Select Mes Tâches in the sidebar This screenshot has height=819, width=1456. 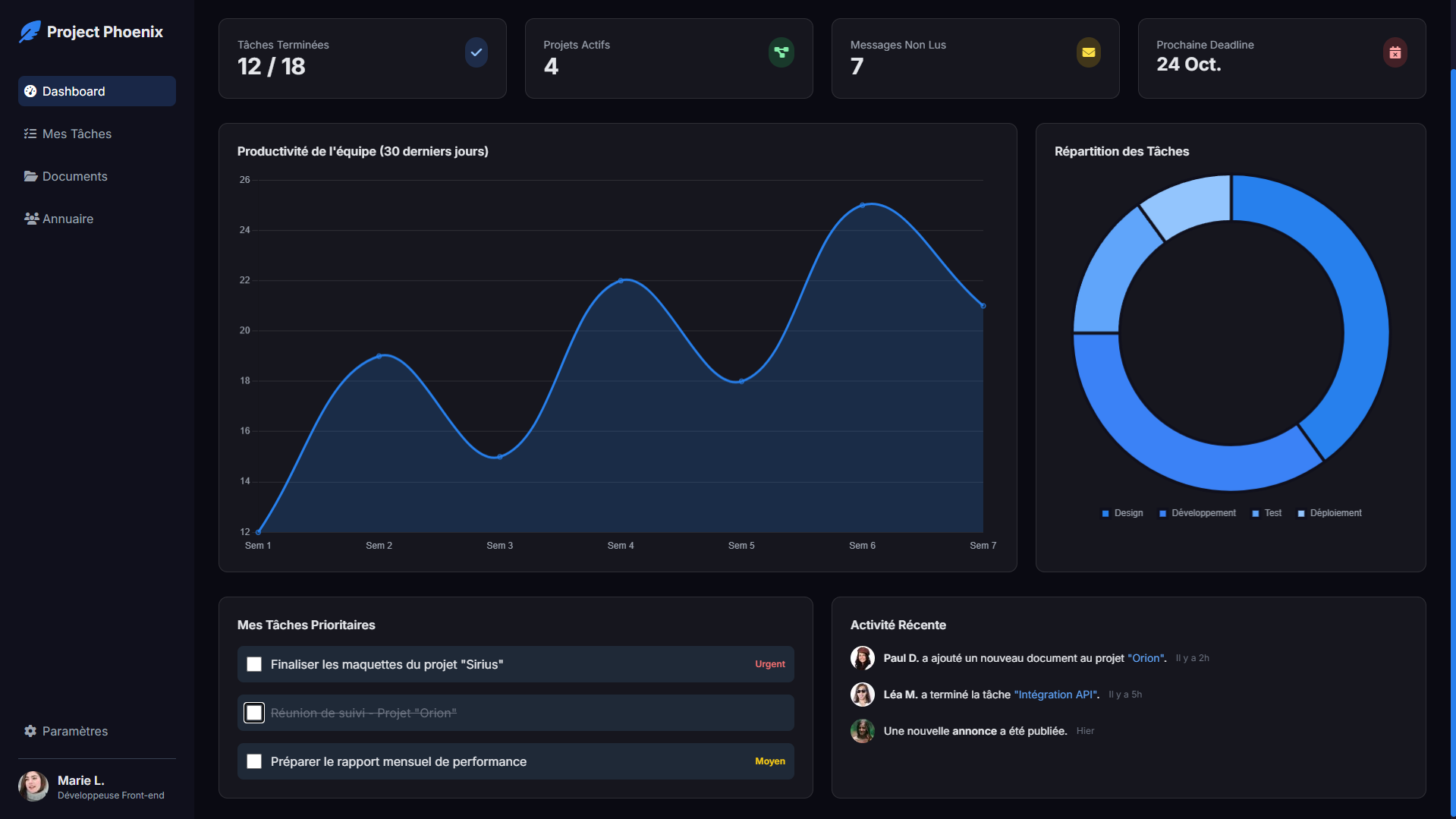pos(76,134)
